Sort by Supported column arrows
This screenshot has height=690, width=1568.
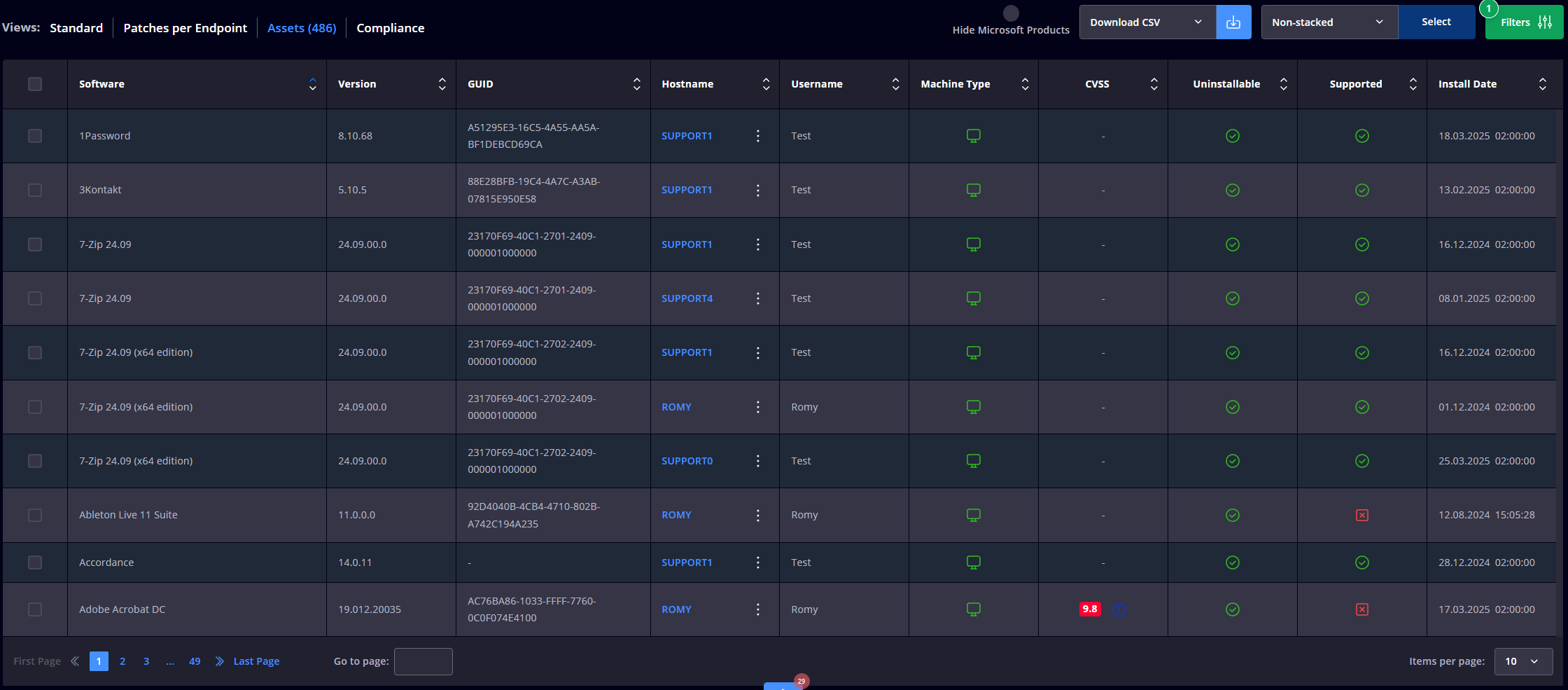tap(1413, 84)
